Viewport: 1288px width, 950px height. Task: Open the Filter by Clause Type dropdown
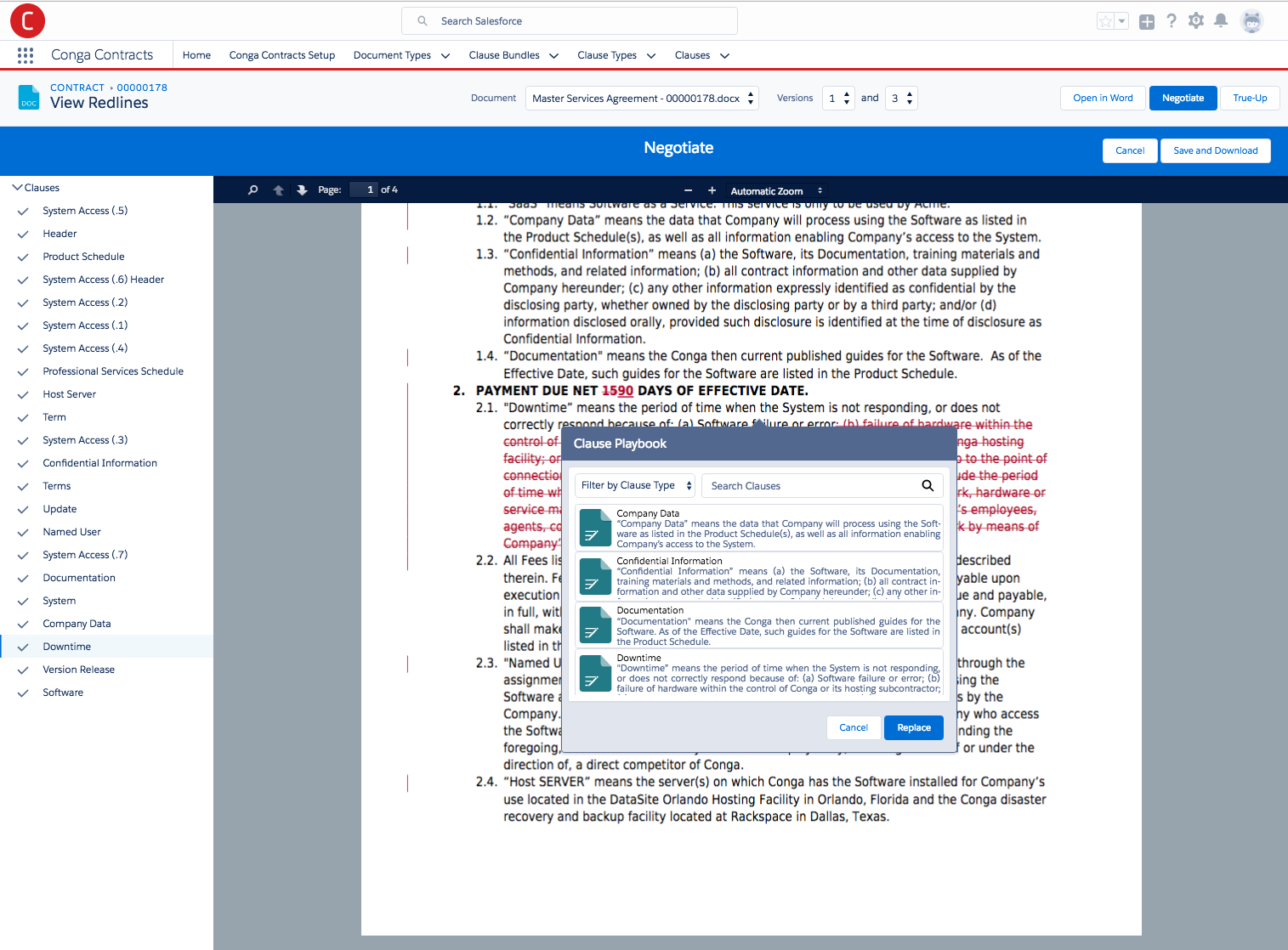(635, 485)
